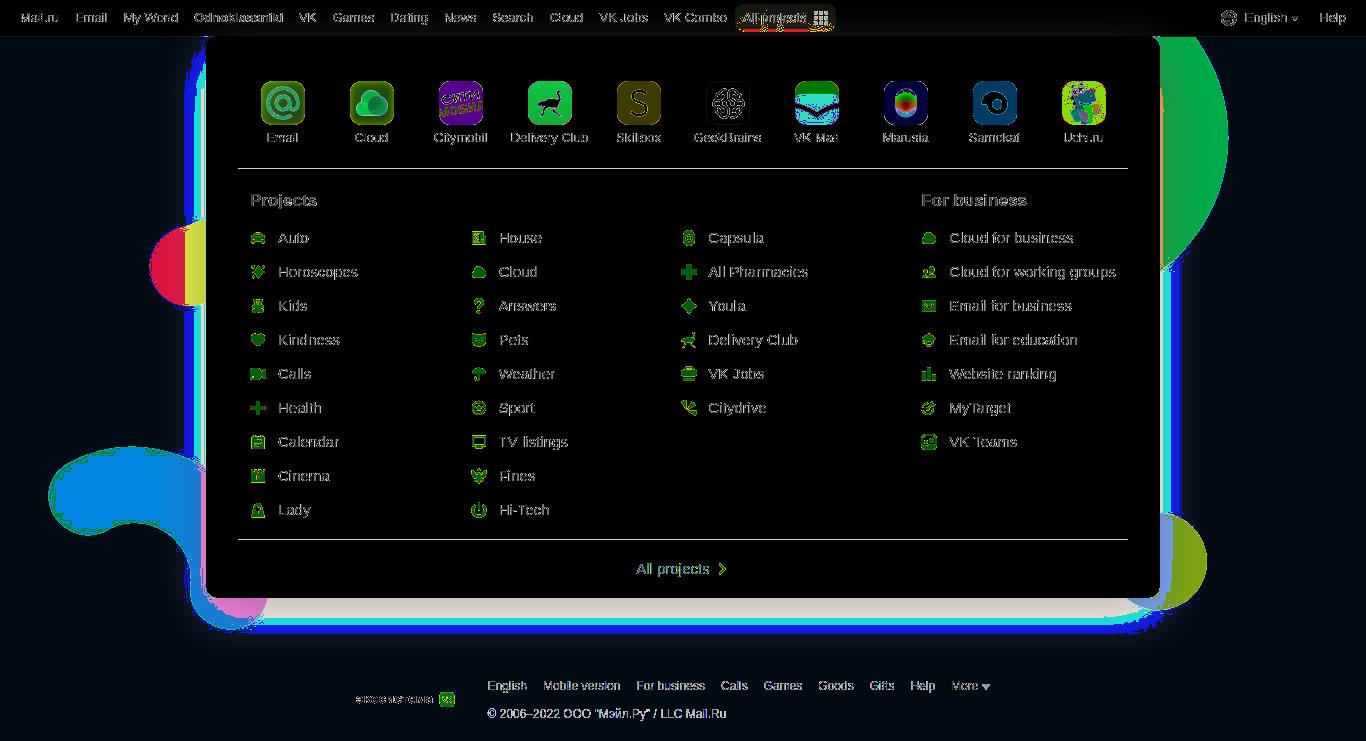Open VK Combo in top bar

695,18
